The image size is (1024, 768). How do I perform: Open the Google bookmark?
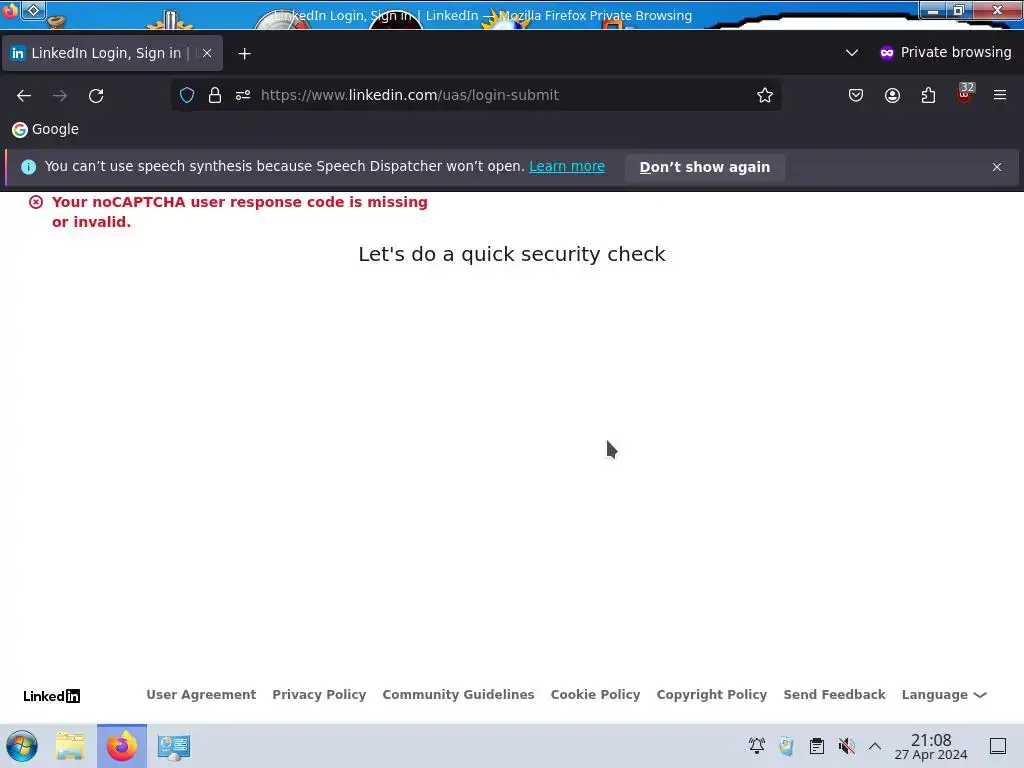pos(45,129)
